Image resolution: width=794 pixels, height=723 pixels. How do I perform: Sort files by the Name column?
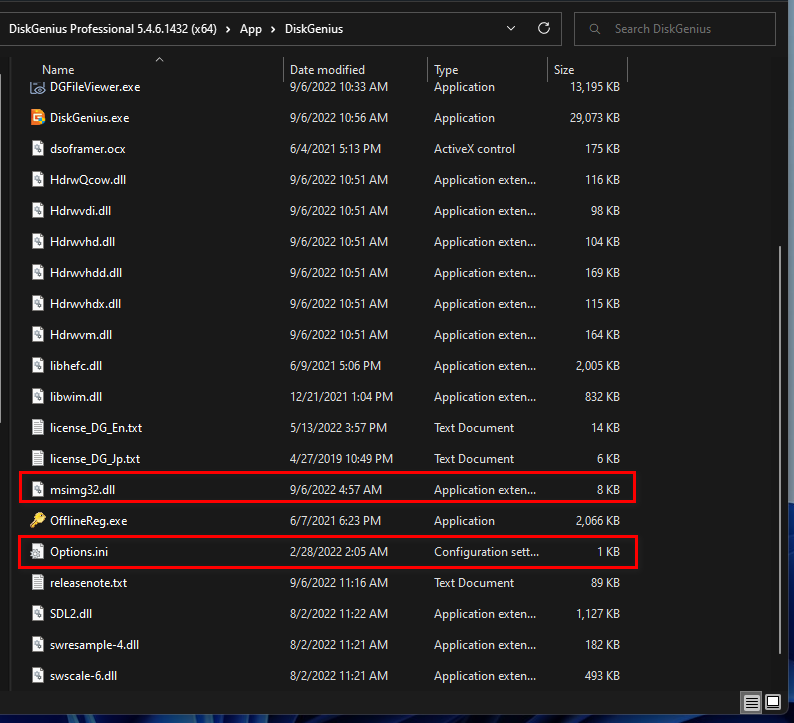(x=58, y=69)
